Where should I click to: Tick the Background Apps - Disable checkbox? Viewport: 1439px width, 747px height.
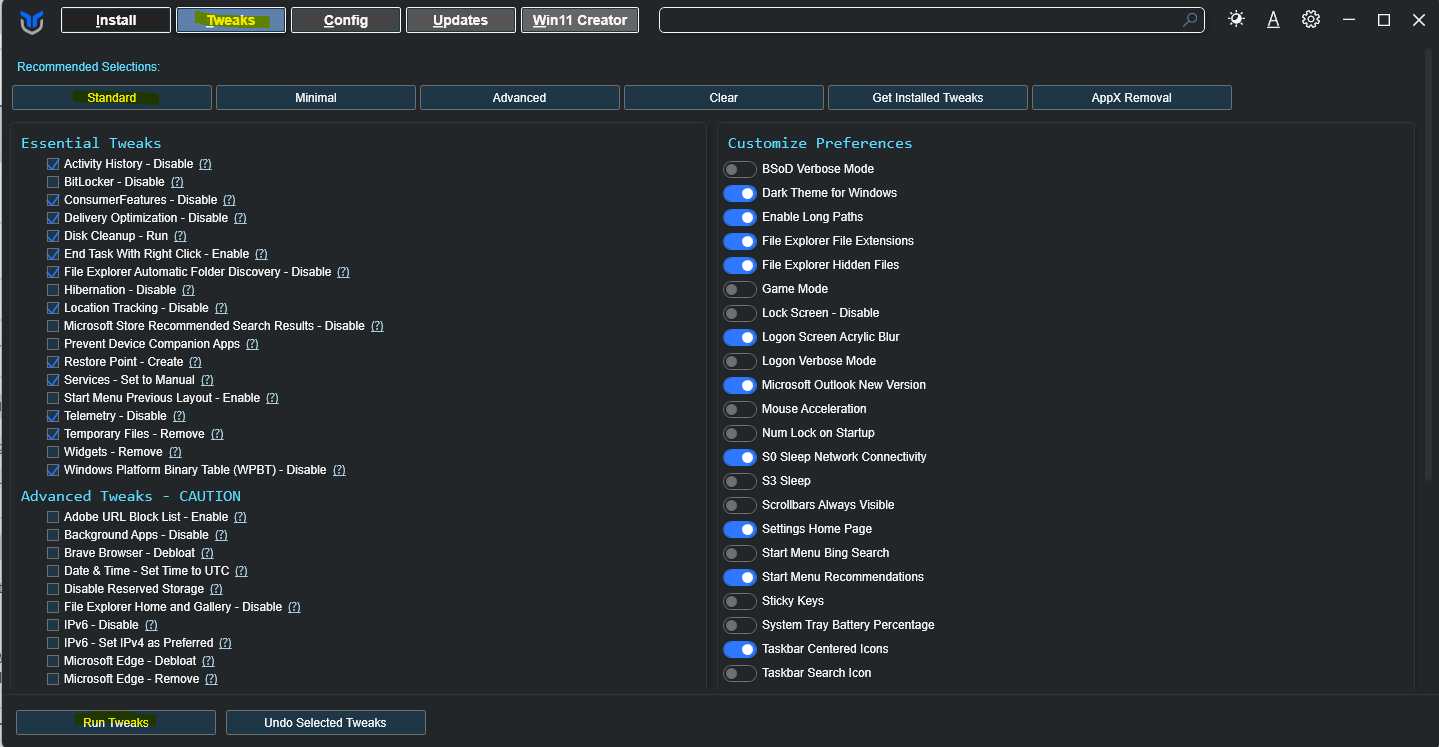coord(53,535)
